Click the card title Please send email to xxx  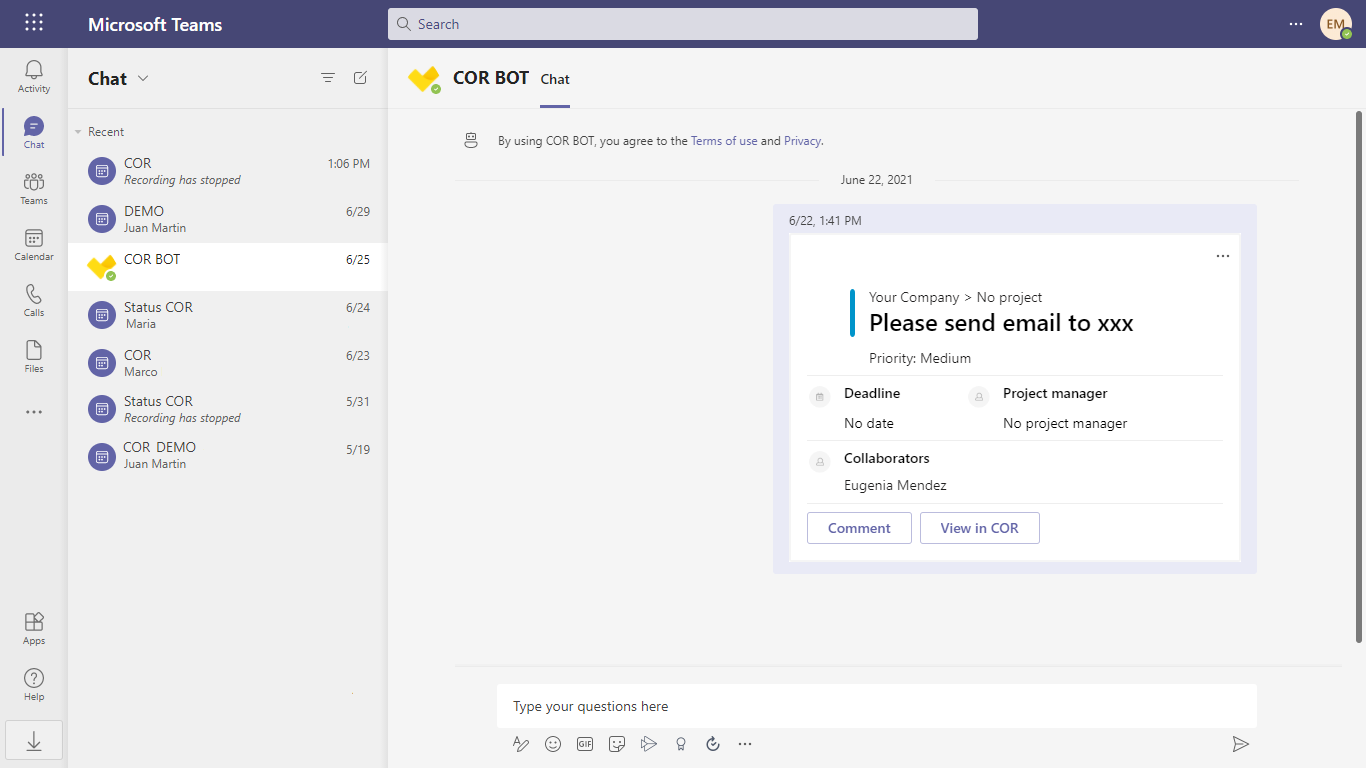pyautogui.click(x=1001, y=323)
